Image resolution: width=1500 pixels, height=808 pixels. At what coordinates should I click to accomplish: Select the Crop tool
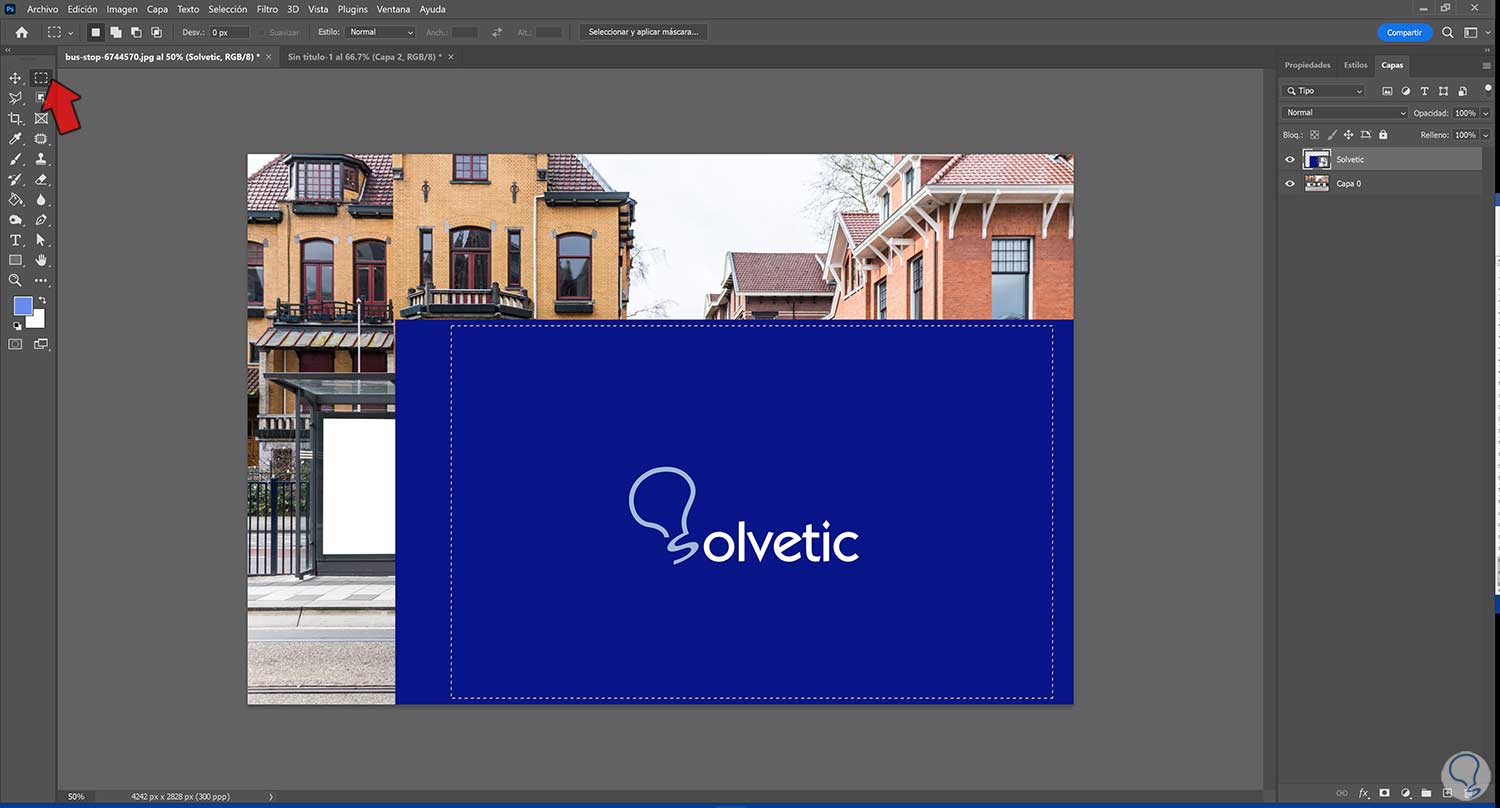click(15, 119)
